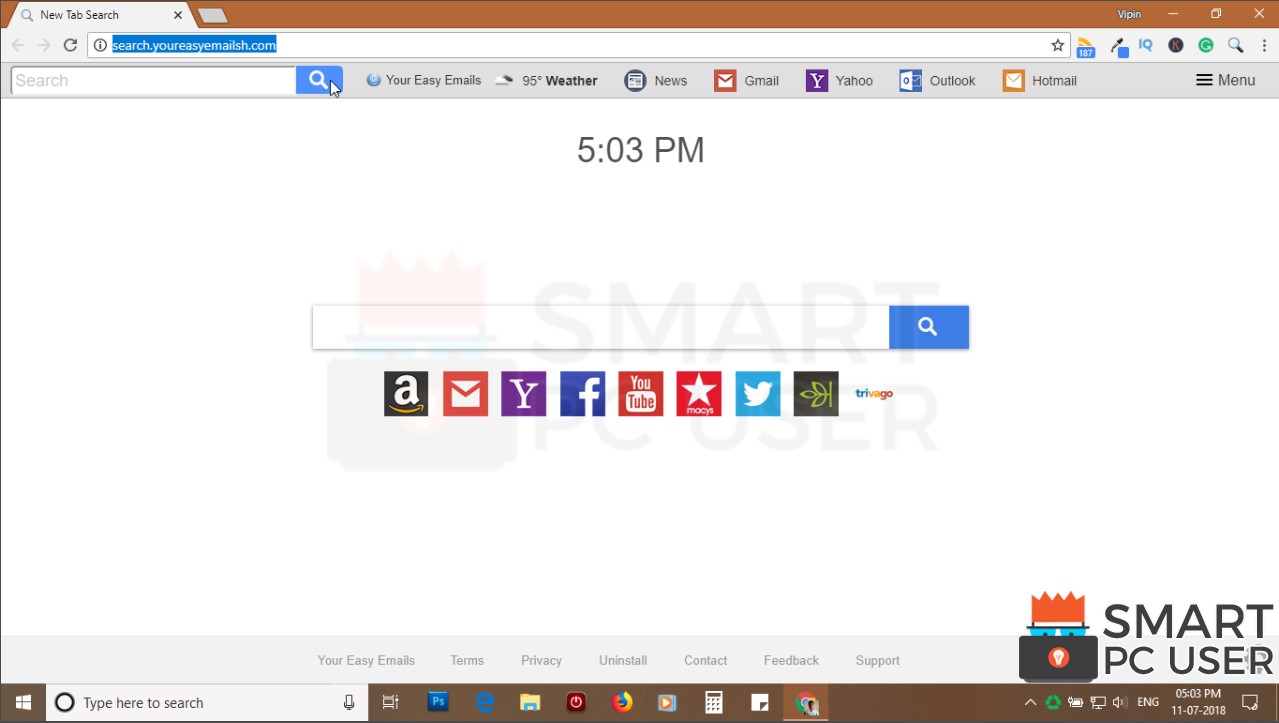Image resolution: width=1279 pixels, height=723 pixels.
Task: Open Firefox from the taskbar
Action: pos(622,703)
